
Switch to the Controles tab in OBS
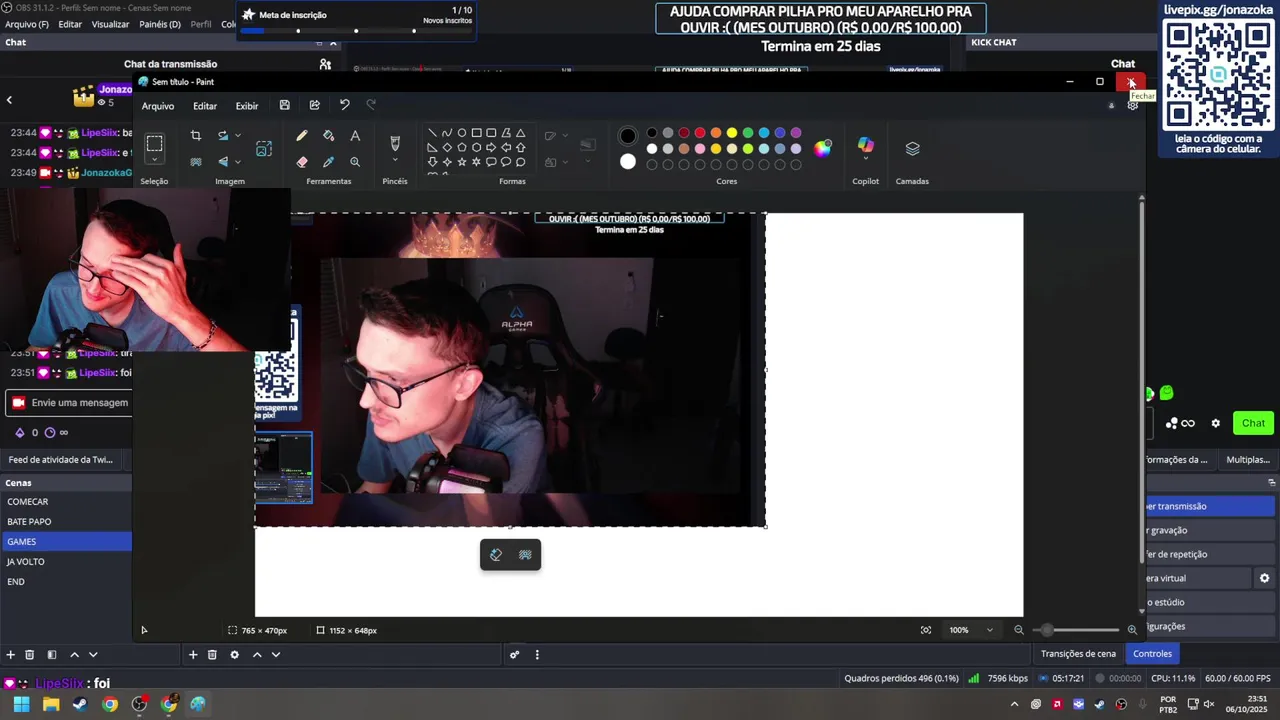tap(1152, 654)
